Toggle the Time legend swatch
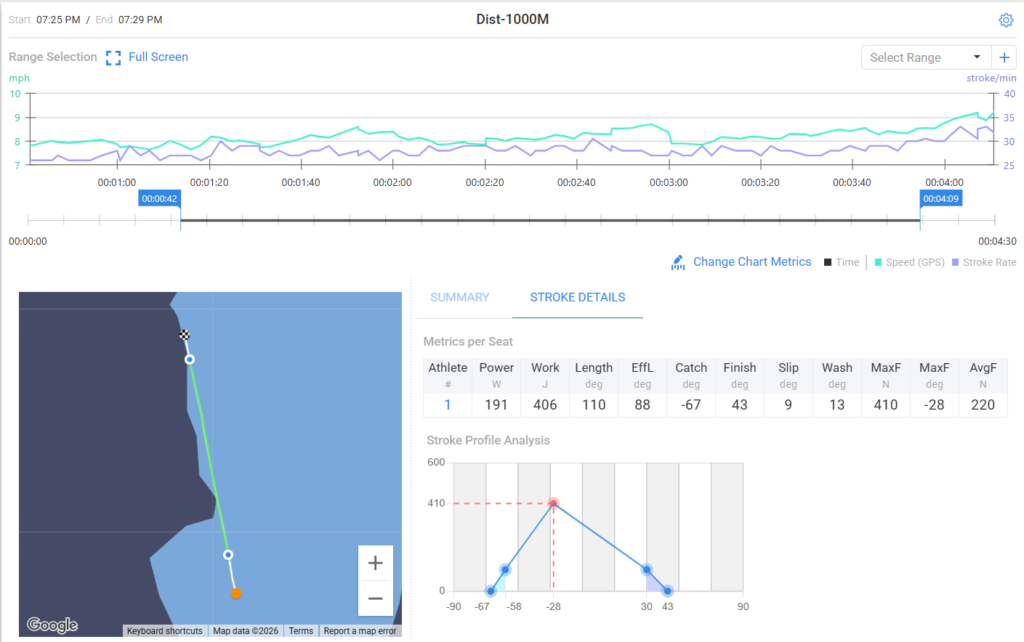Image resolution: width=1024 pixels, height=642 pixels. [827, 263]
